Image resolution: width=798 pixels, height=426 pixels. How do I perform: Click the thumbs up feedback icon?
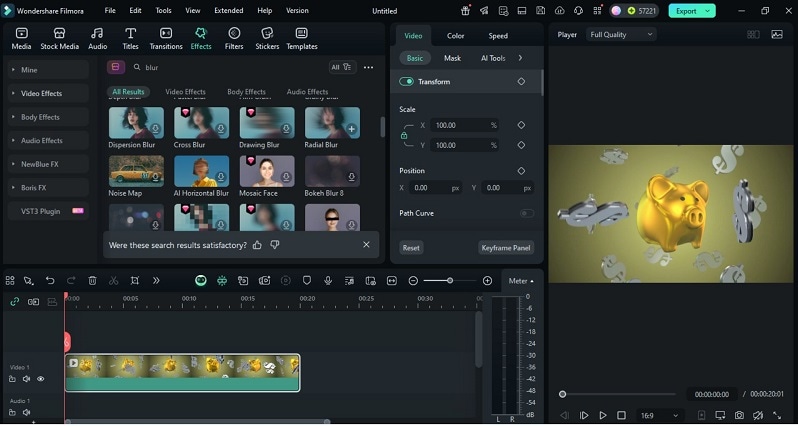pyautogui.click(x=257, y=245)
